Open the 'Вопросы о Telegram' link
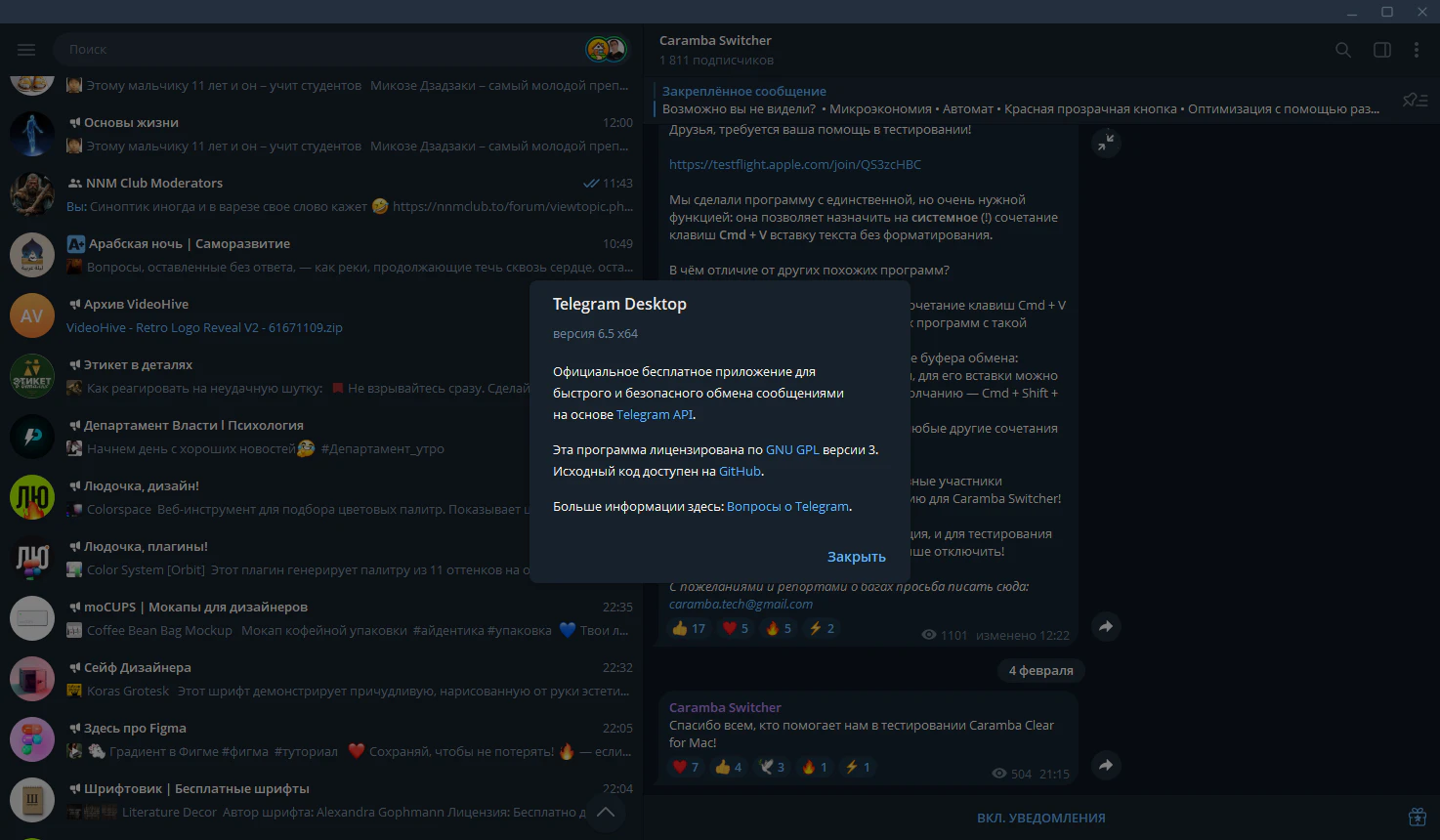1440x840 pixels. coord(787,506)
